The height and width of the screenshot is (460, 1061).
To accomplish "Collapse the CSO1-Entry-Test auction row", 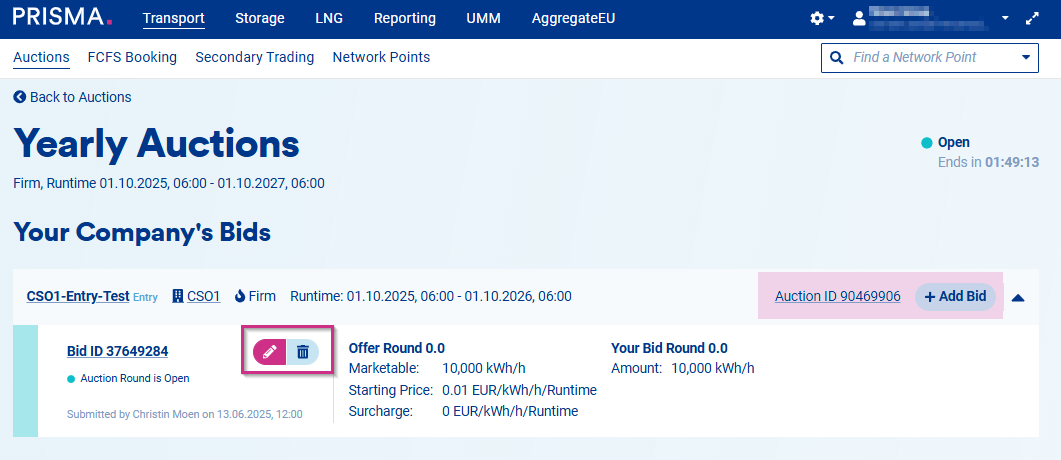I will tap(1018, 297).
